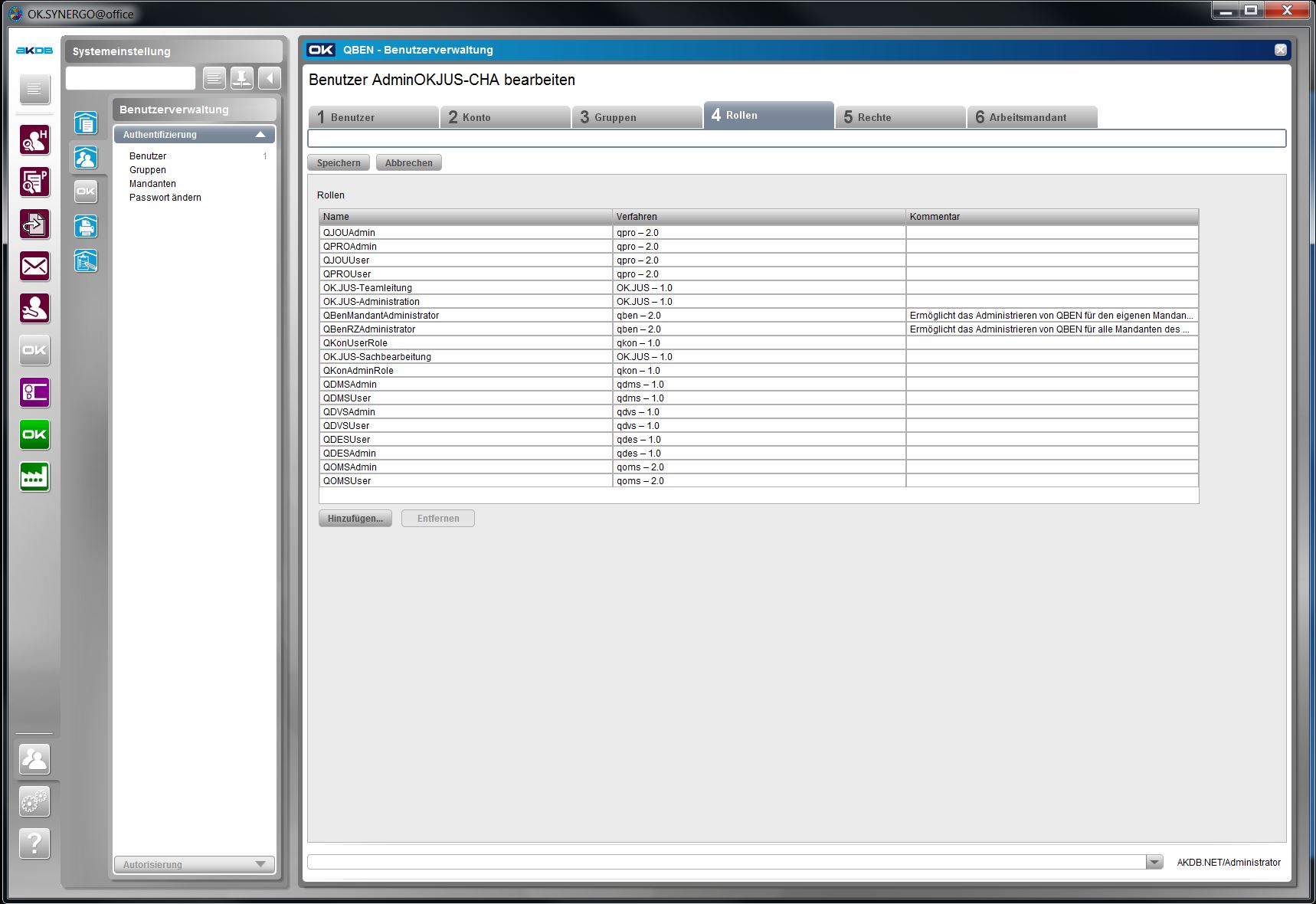
Task: Open the blue clipboard checklist icon
Action: pos(86,261)
